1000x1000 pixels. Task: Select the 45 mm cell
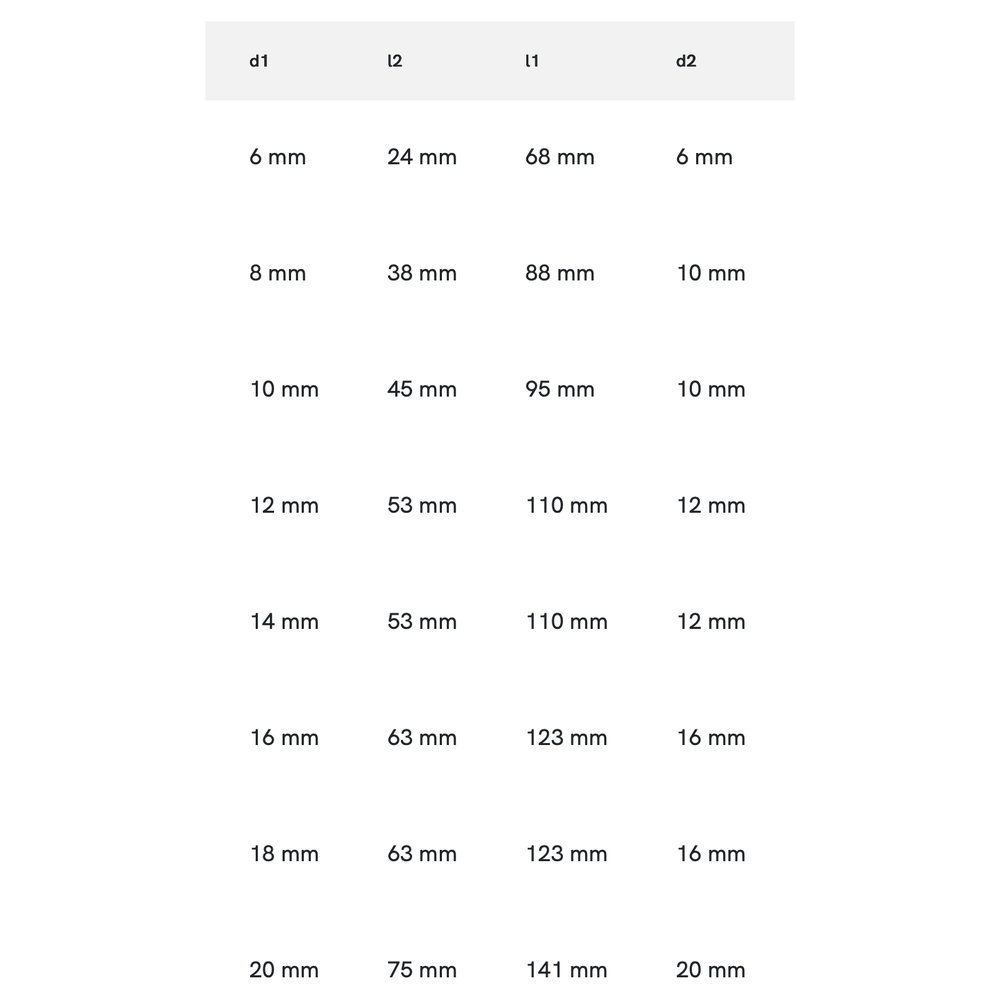[421, 389]
